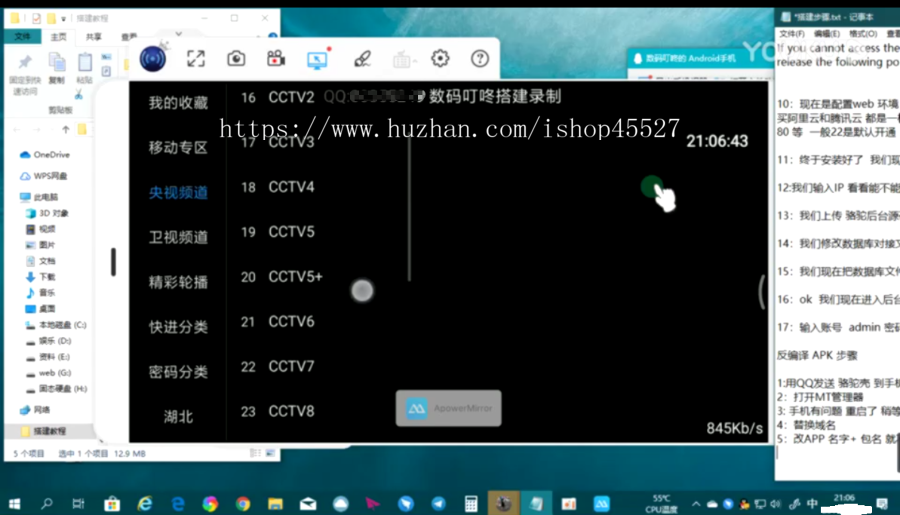This screenshot has width=900, height=515.
Task: Play channel 18 CCTV4
Action: click(278, 187)
